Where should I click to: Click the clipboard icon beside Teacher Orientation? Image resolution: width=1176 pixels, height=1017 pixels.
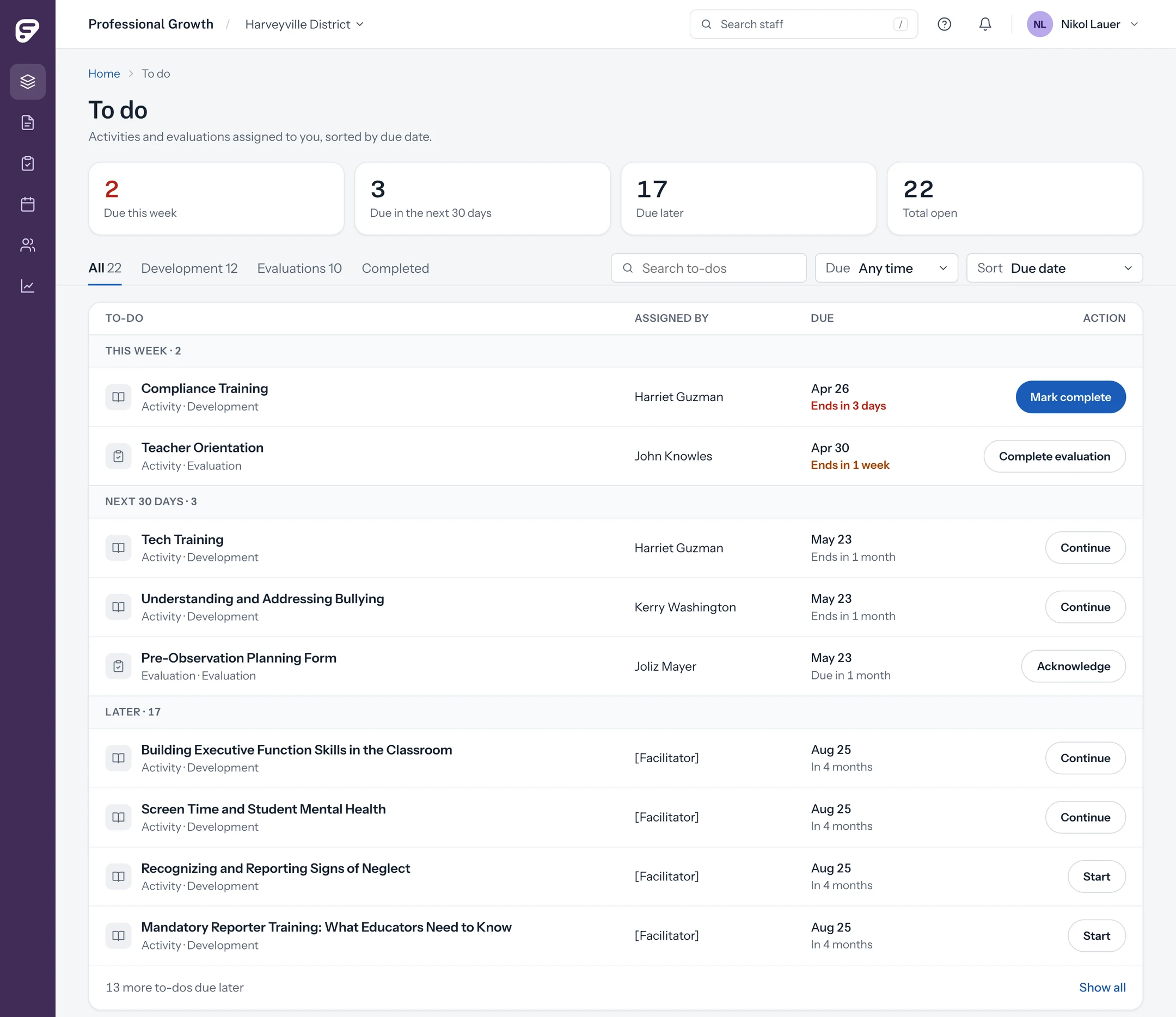119,456
